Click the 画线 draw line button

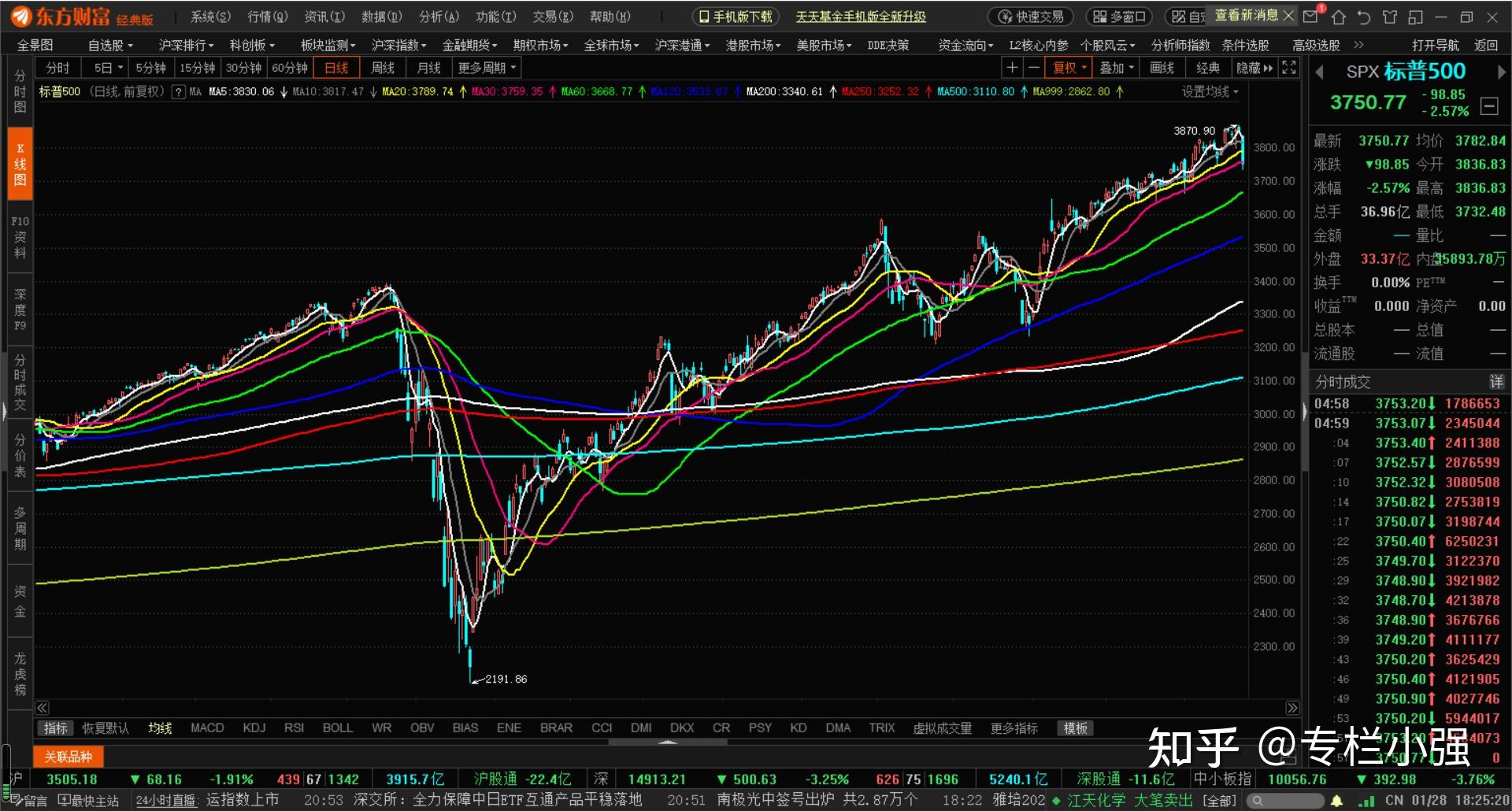[x=1162, y=68]
